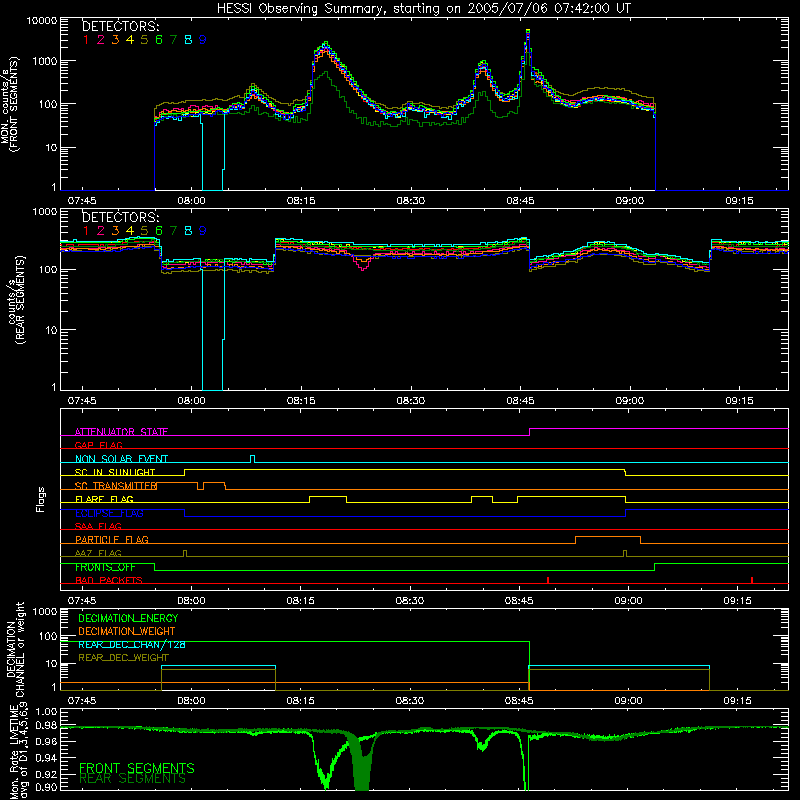The height and width of the screenshot is (800, 800).
Task: Select detector 6 in front segments legend
Action: point(159,40)
